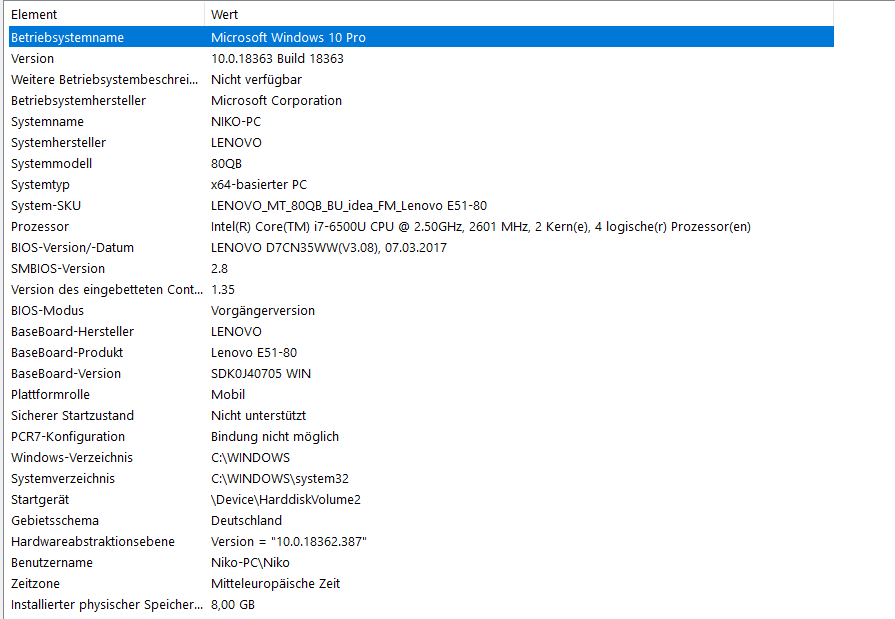
Task: Select the Gebietsschema row
Action: [x=421, y=521]
